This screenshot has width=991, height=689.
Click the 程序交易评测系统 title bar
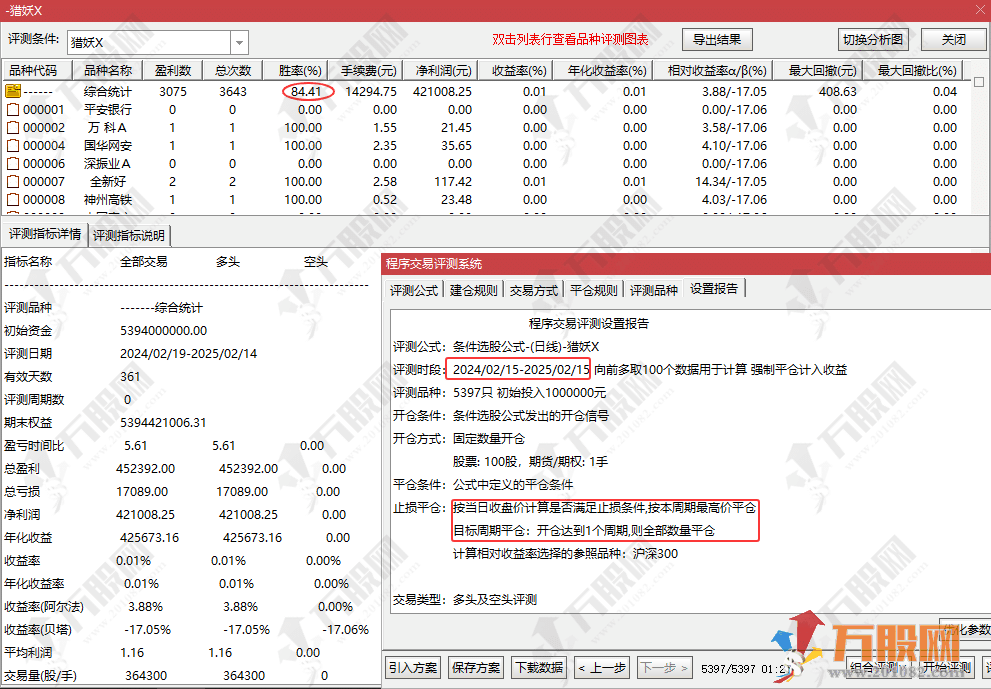click(x=686, y=264)
